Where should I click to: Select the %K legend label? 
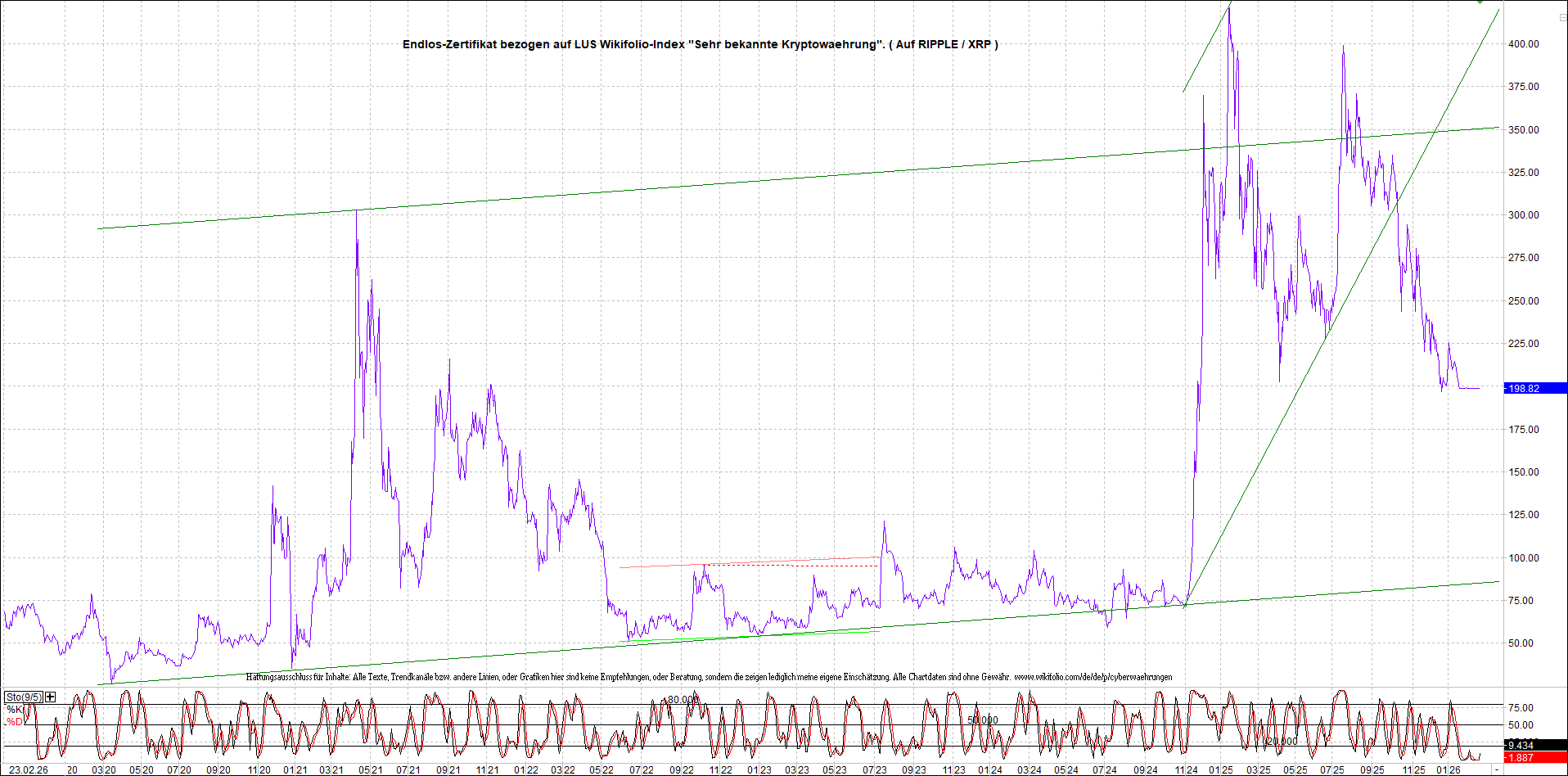pos(15,710)
